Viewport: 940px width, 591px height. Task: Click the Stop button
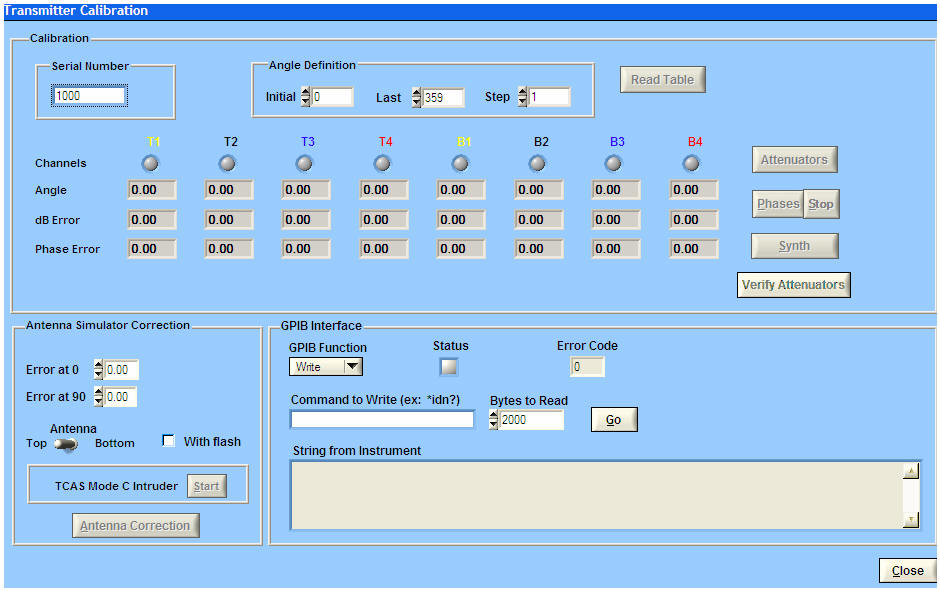click(821, 204)
